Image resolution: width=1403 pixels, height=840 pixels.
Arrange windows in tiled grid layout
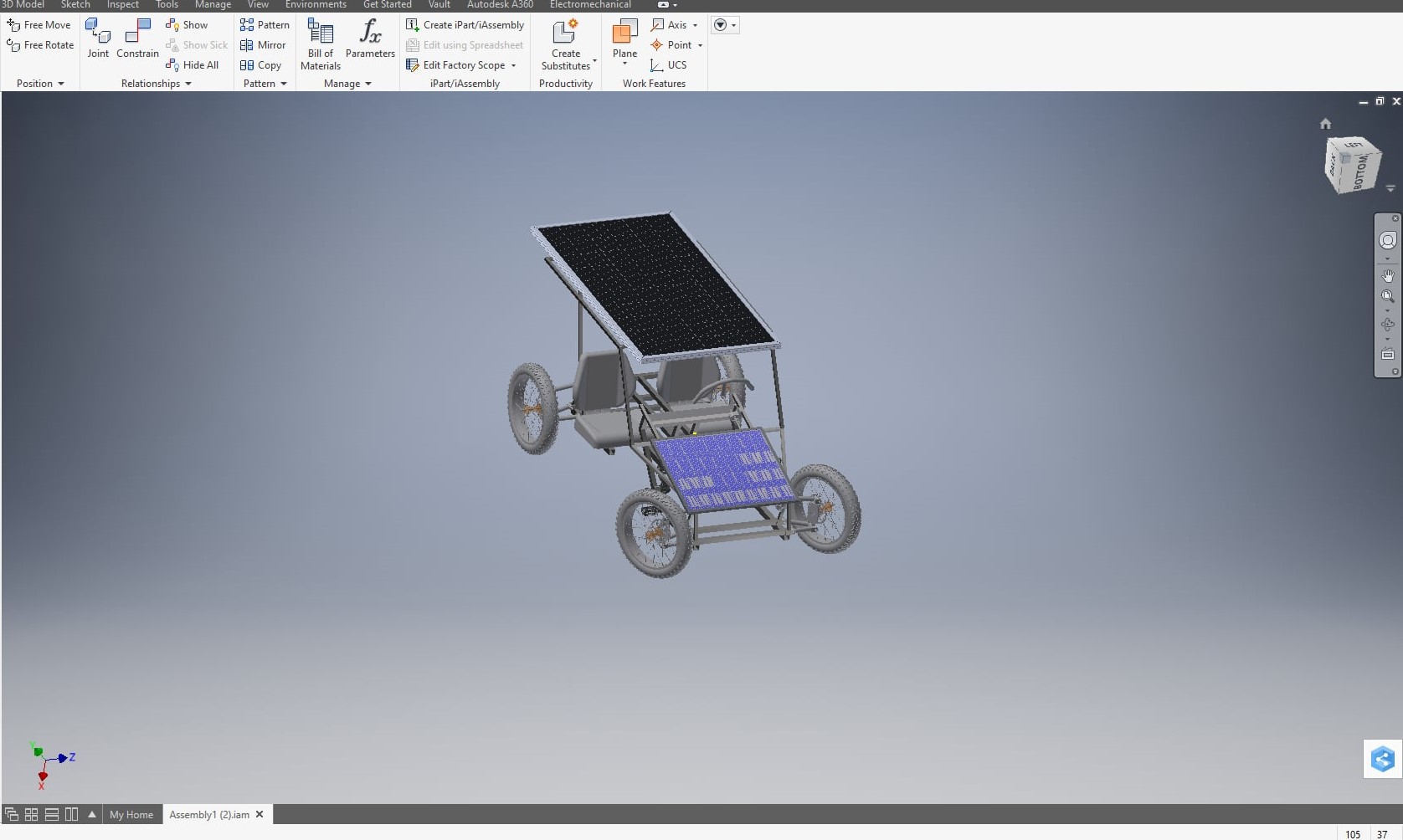pos(32,814)
